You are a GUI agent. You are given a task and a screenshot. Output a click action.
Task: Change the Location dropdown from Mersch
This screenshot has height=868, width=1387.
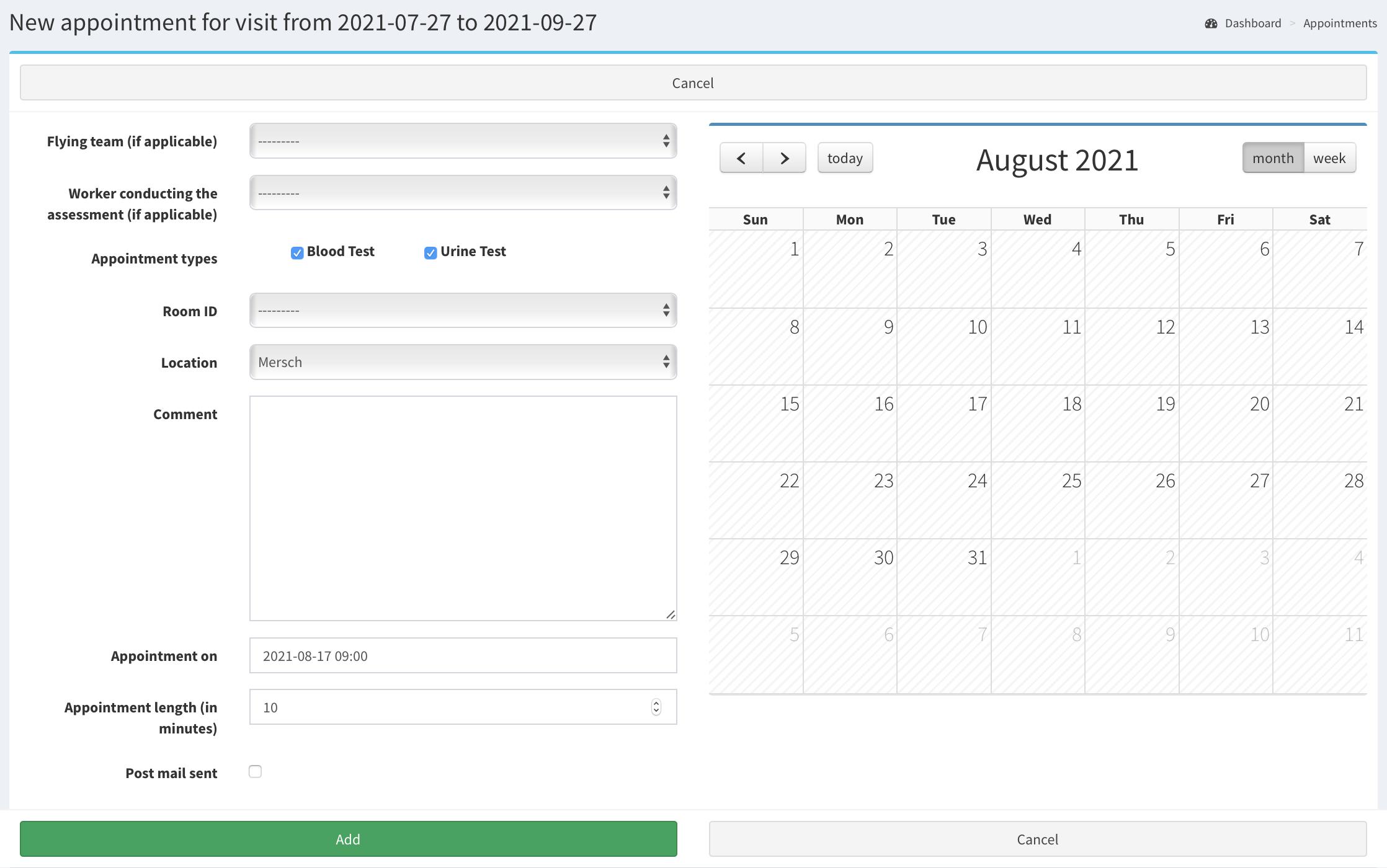[463, 362]
